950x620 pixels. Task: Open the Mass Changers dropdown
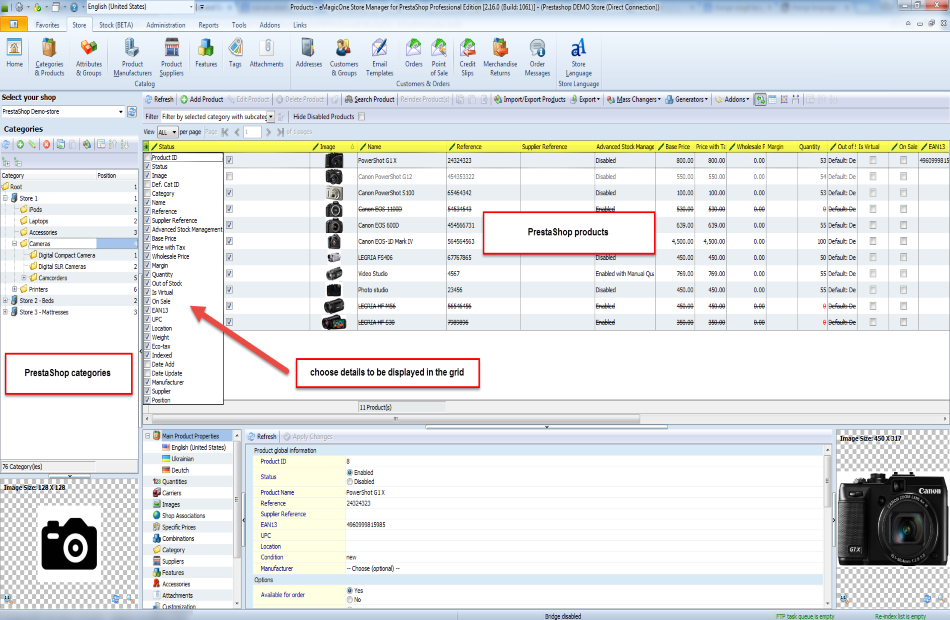click(x=634, y=99)
